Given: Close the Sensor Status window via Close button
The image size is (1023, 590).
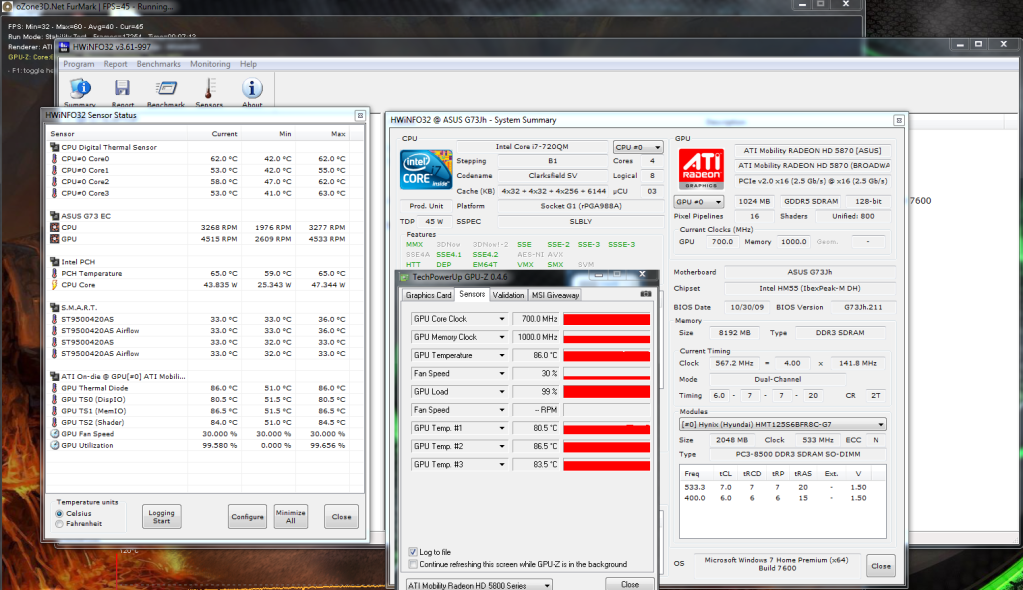Looking at the screenshot, I should point(341,517).
